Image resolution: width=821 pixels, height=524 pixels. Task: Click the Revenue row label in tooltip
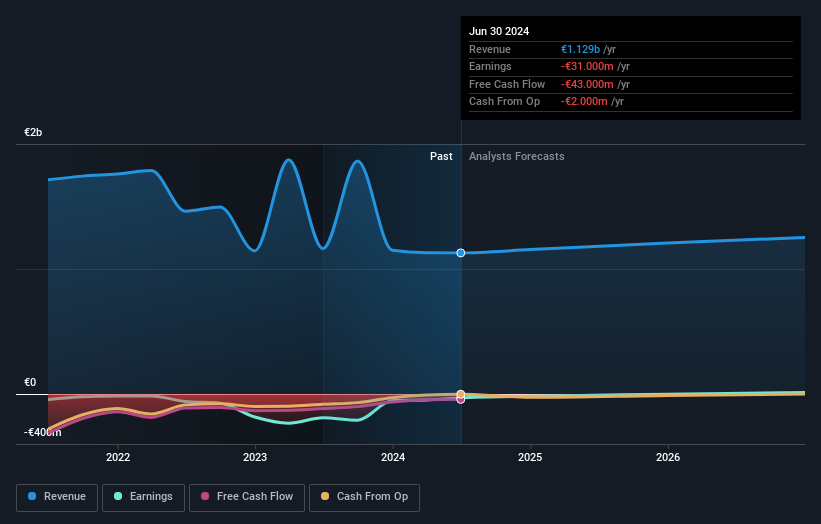490,49
